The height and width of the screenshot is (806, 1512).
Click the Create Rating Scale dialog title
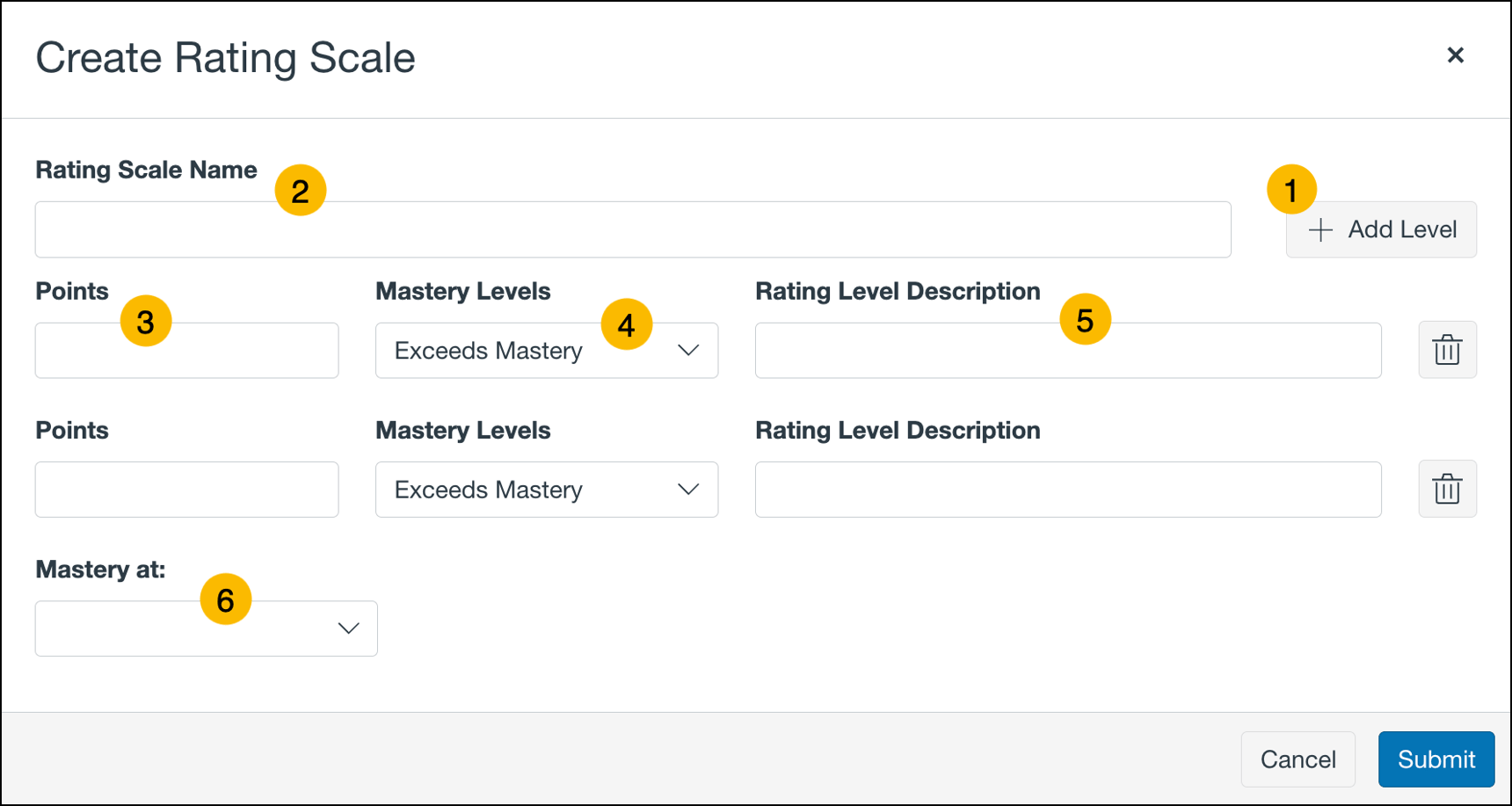pos(225,57)
